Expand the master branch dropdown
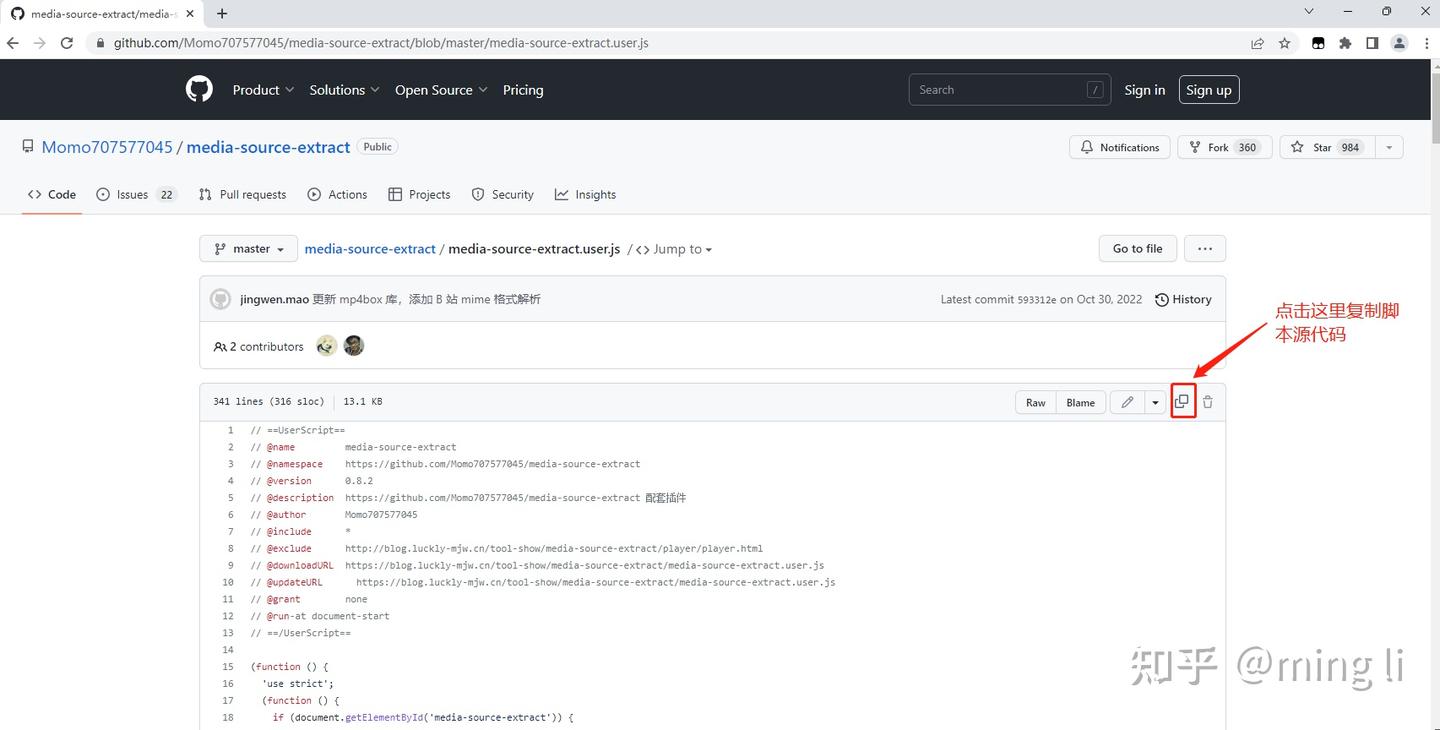 point(249,249)
